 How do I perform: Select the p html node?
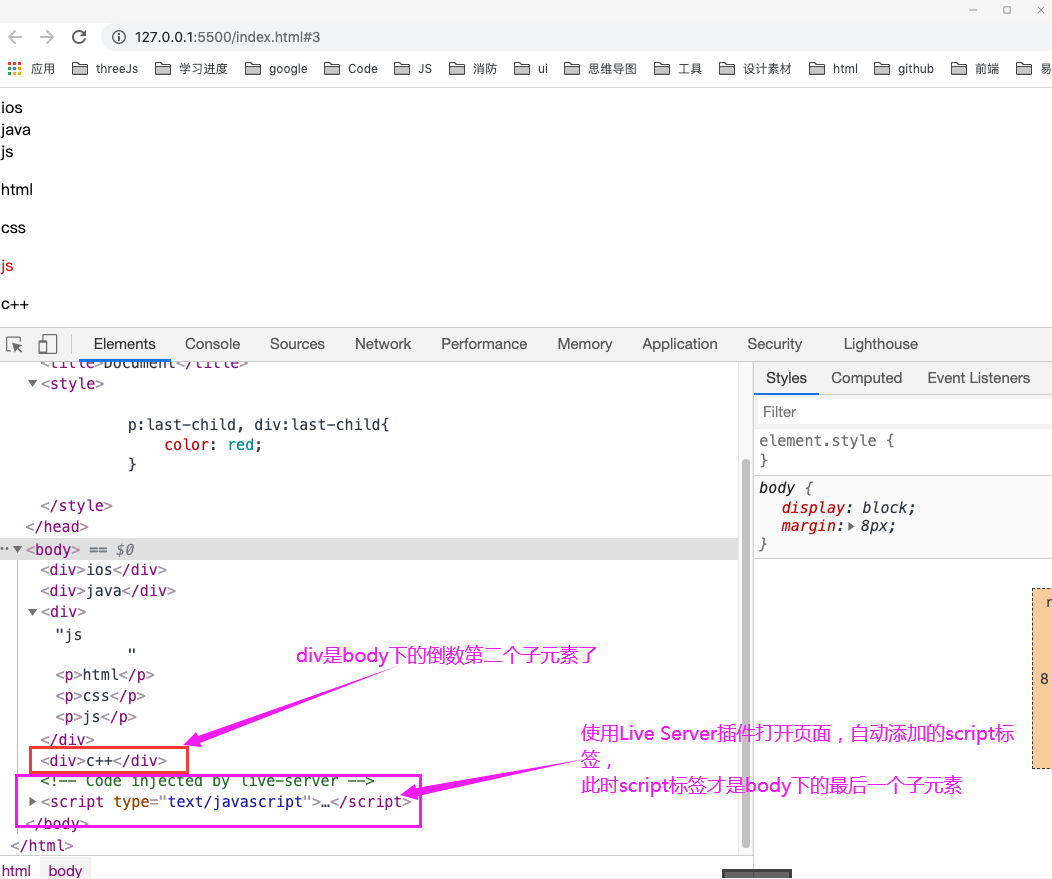click(x=105, y=675)
